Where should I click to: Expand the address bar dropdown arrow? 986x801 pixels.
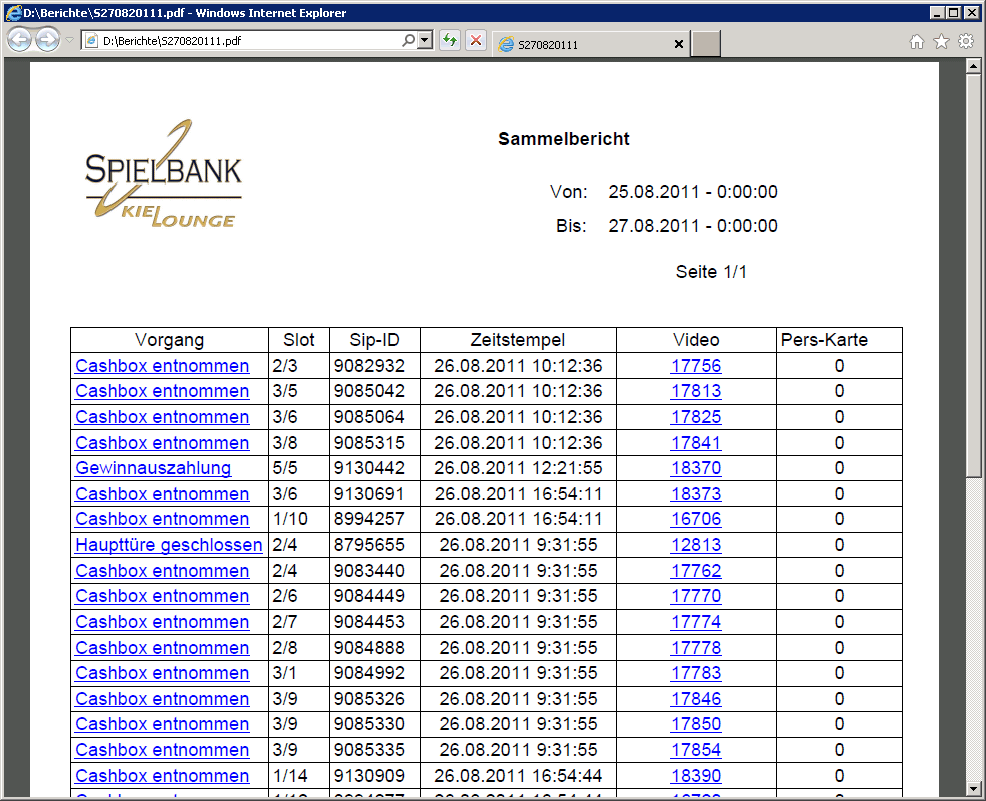(425, 41)
